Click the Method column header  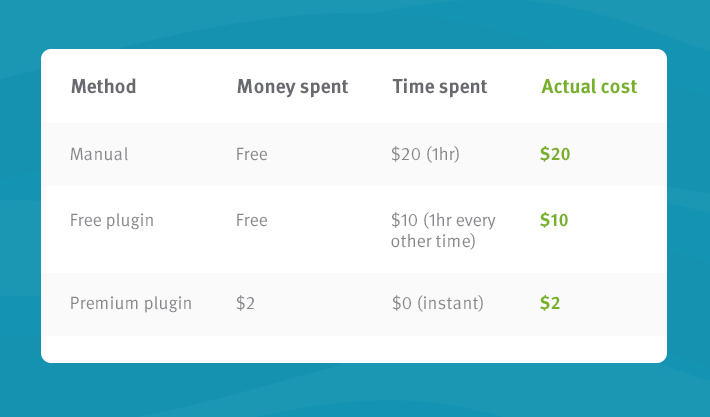click(x=103, y=87)
